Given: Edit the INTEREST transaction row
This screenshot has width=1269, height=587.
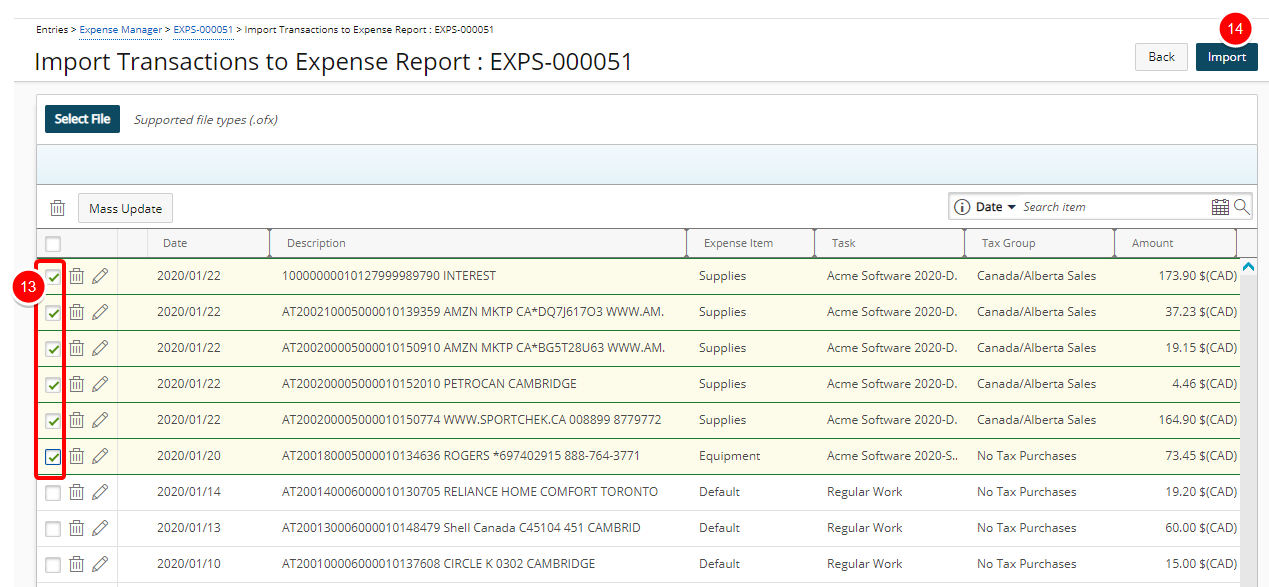Looking at the screenshot, I should pyautogui.click(x=100, y=276).
